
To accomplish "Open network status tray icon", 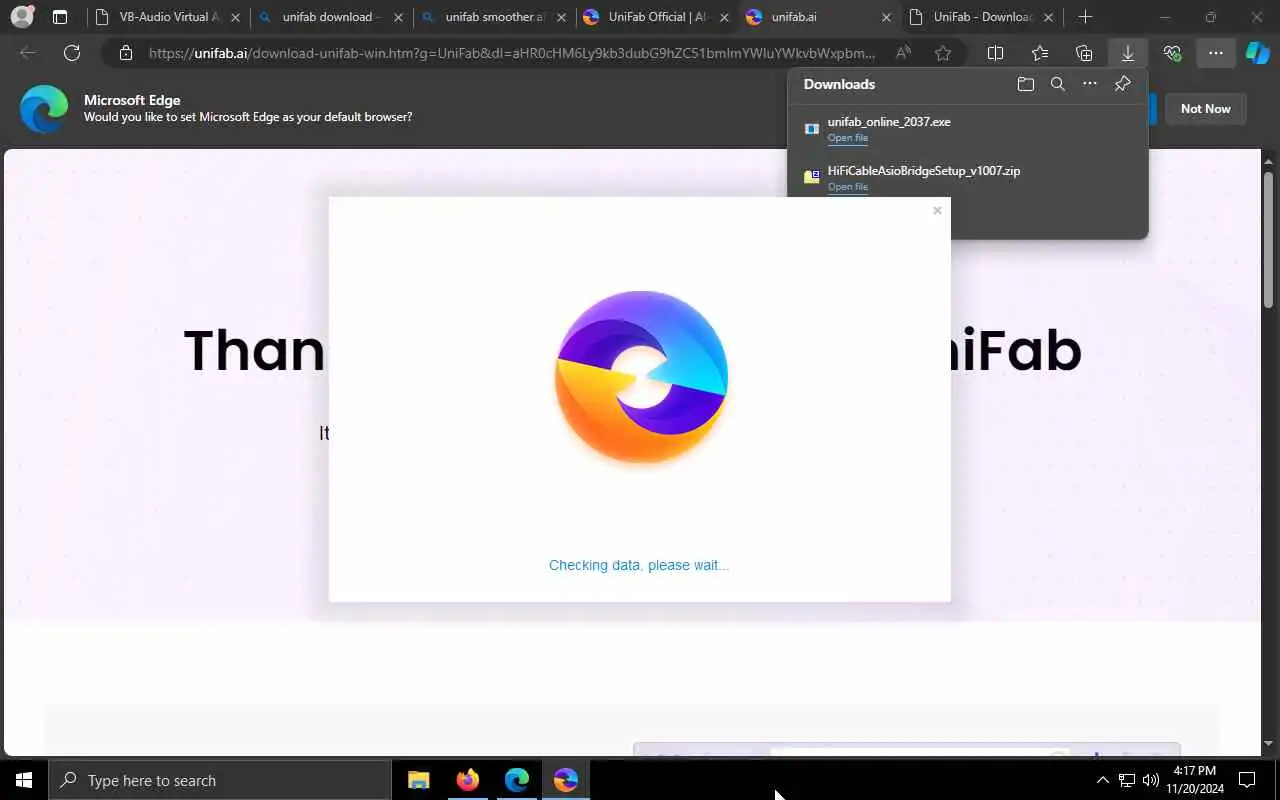I will [1127, 780].
